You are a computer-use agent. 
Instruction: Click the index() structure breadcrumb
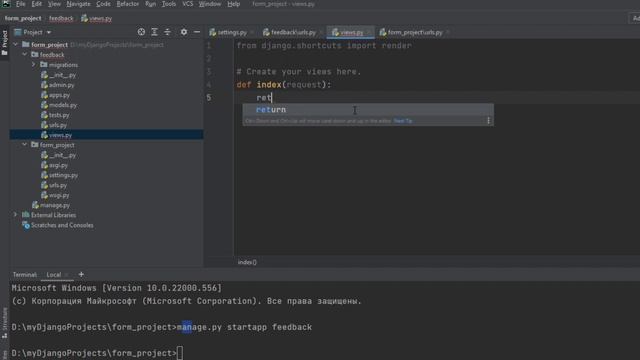click(247, 262)
